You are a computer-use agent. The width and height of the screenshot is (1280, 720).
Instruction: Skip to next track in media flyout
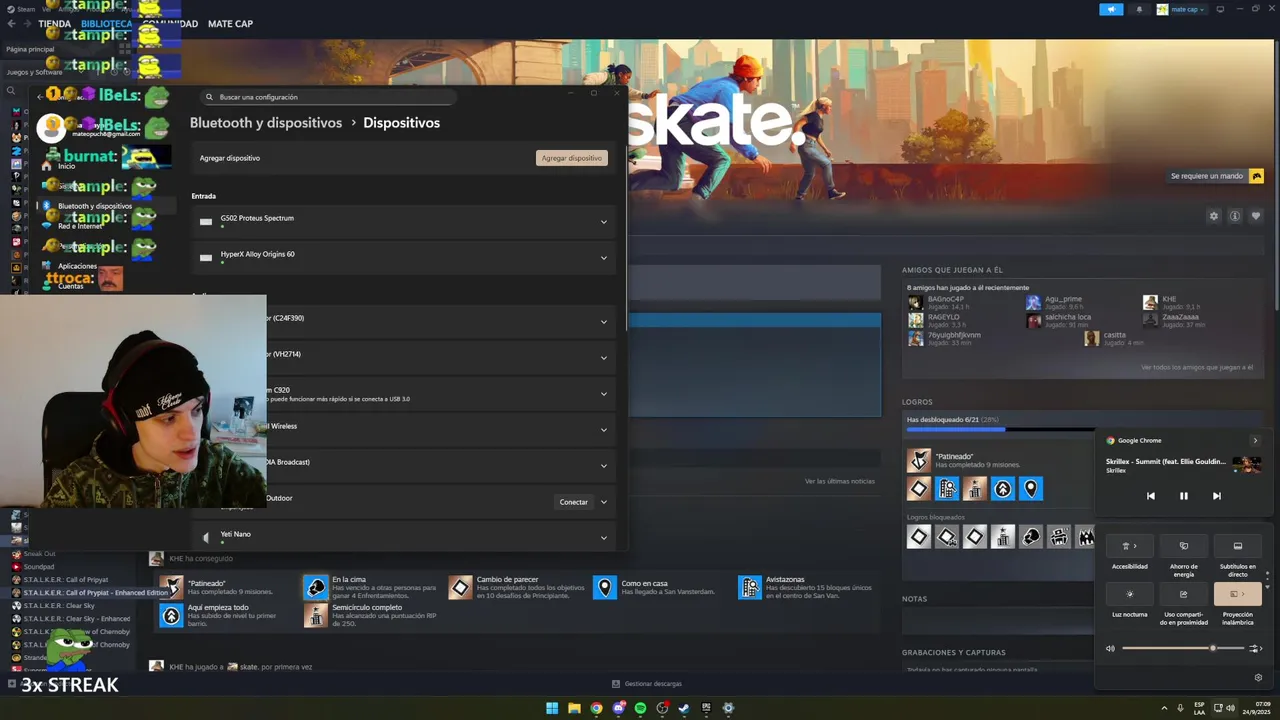pos(1217,496)
